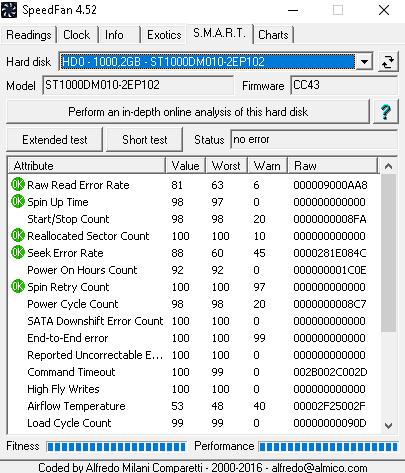Click raw value 00000000090D
This screenshot has height=473, width=405.
pyautogui.click(x=330, y=423)
